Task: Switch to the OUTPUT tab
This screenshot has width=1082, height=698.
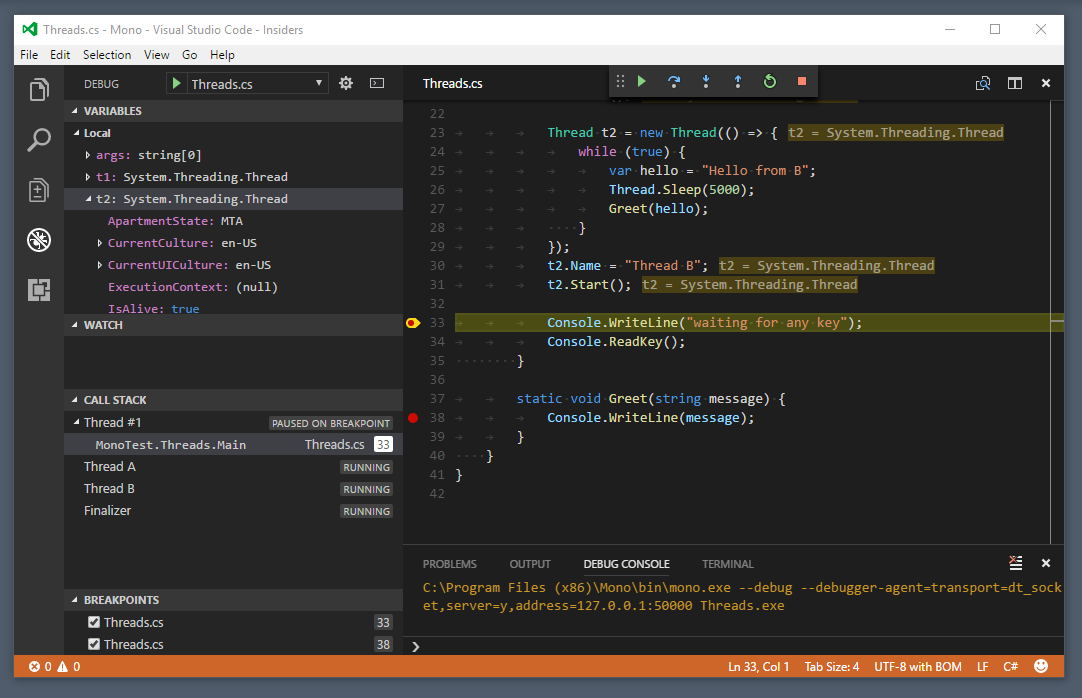Action: click(530, 564)
